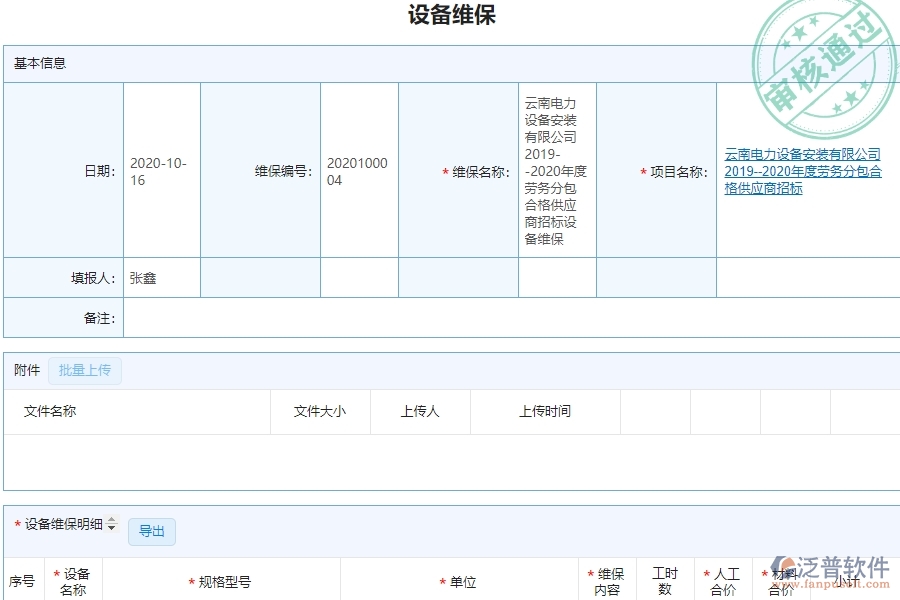Click the red asterisk beside 维保名称
Screen dimensions: 900x600
pyautogui.click(x=441, y=171)
